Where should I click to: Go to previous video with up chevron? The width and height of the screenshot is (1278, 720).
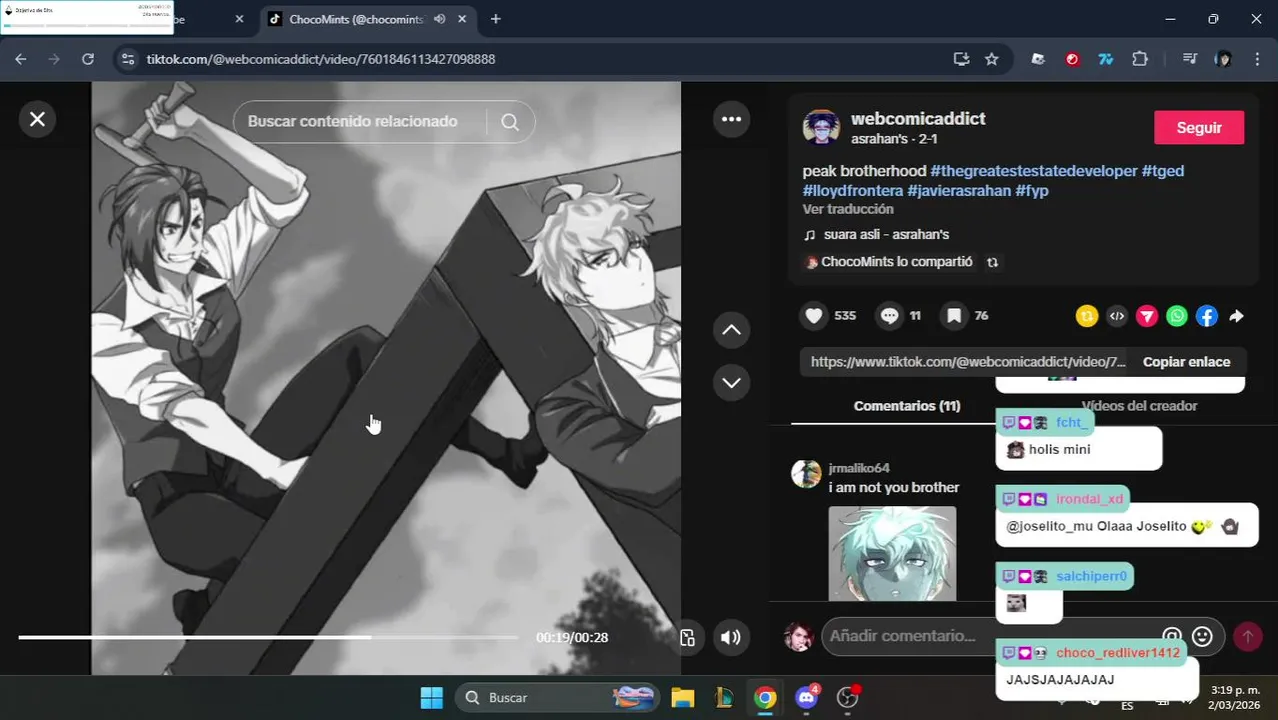point(731,330)
